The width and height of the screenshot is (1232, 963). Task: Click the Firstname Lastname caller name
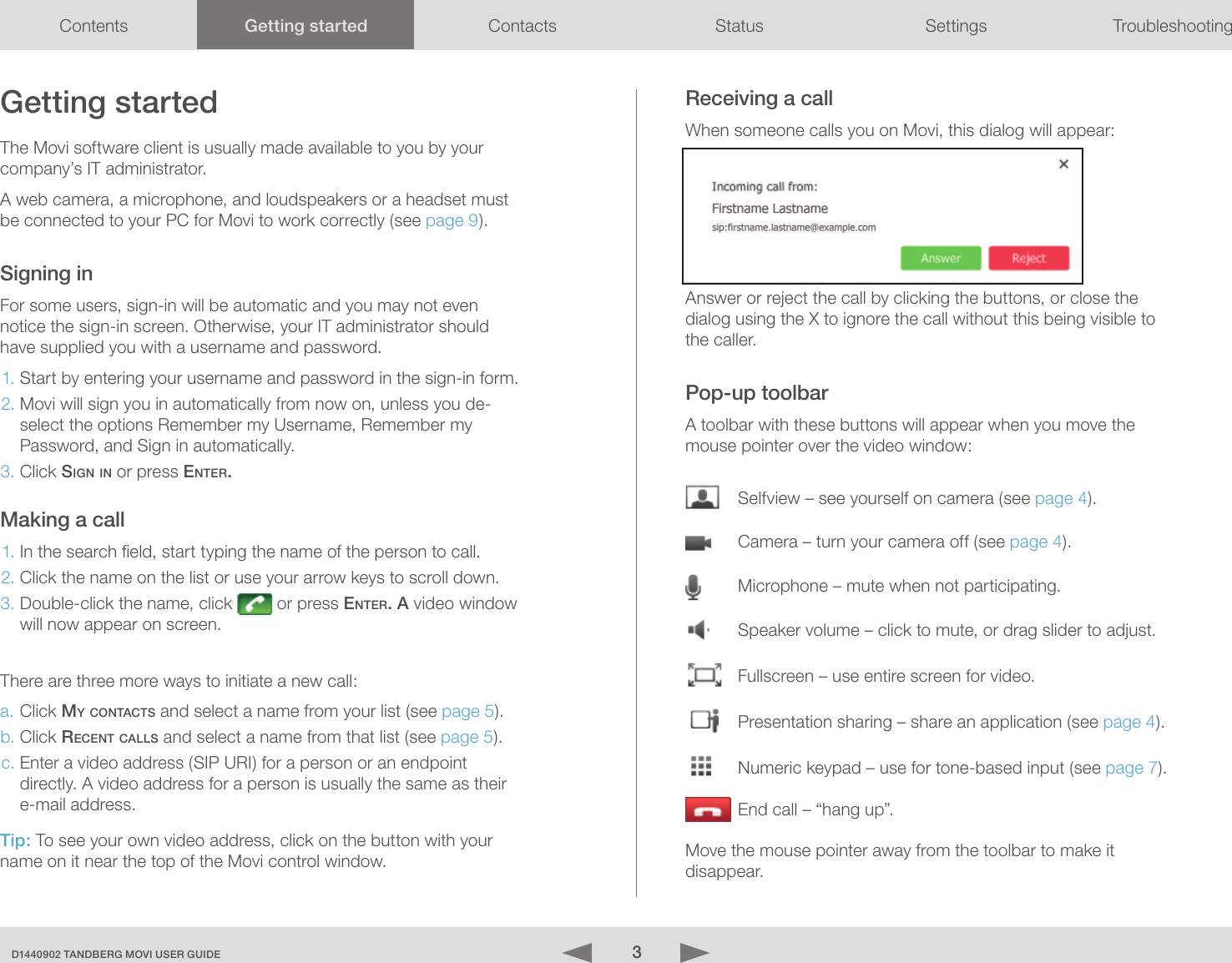click(x=770, y=209)
